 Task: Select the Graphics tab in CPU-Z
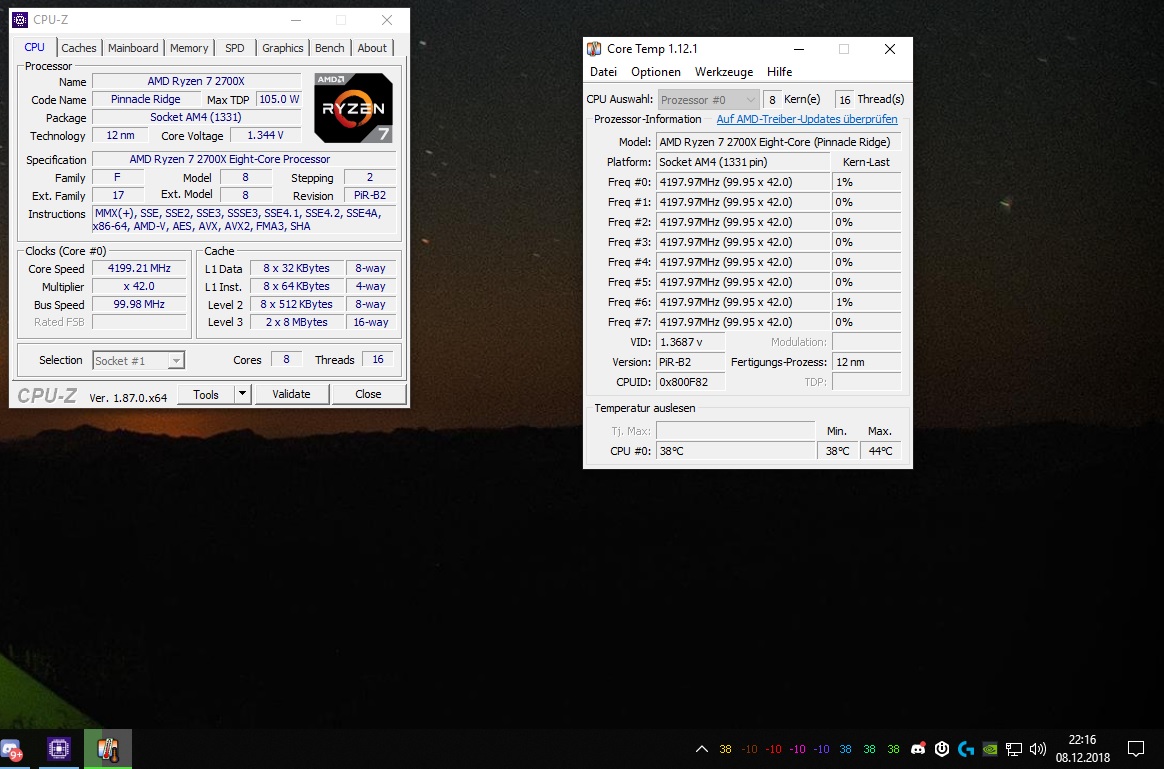coord(283,48)
